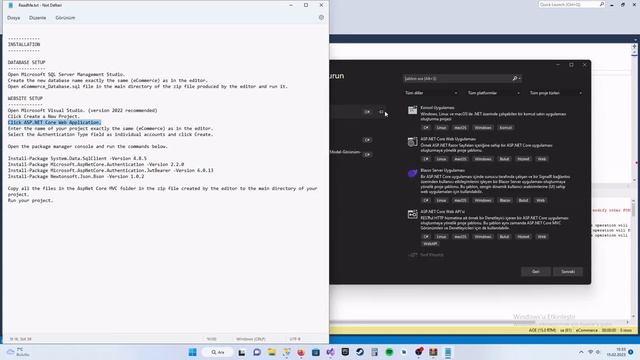Viewport: 640px width, 360px height.
Task: Open the Düzenle menu in Notepad
Action: tap(38, 18)
